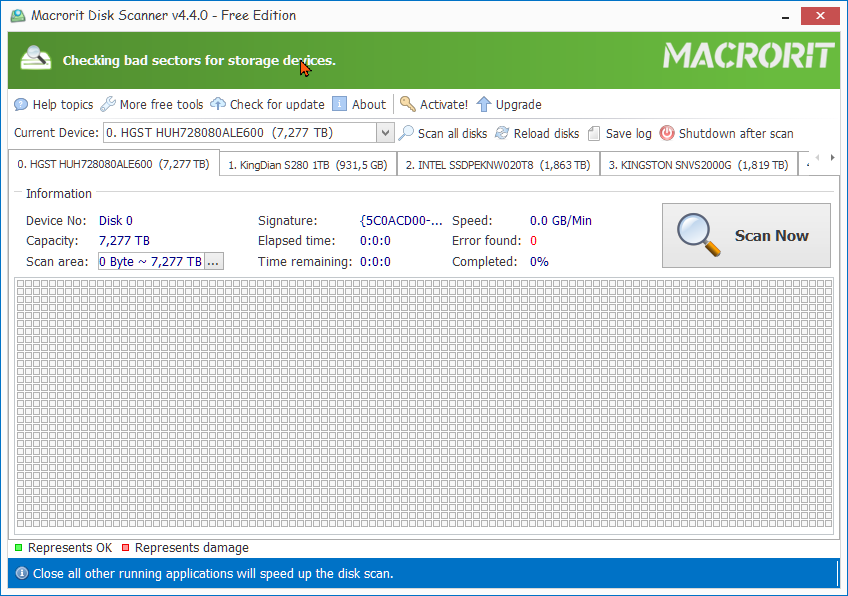Switch to the KINGSTON SNVS2000G tab

699,165
